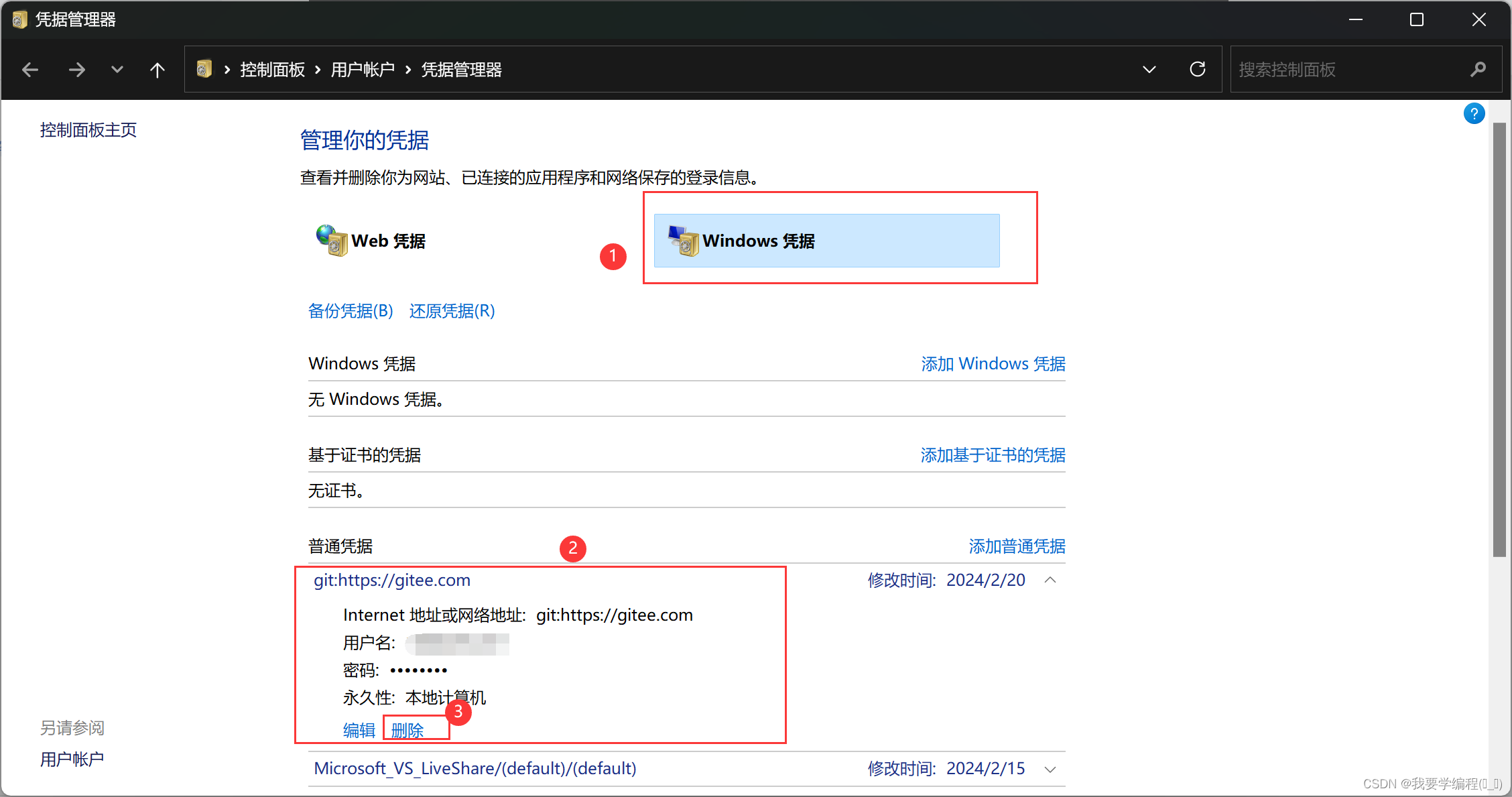Click the vault icon in address bar

tap(204, 69)
